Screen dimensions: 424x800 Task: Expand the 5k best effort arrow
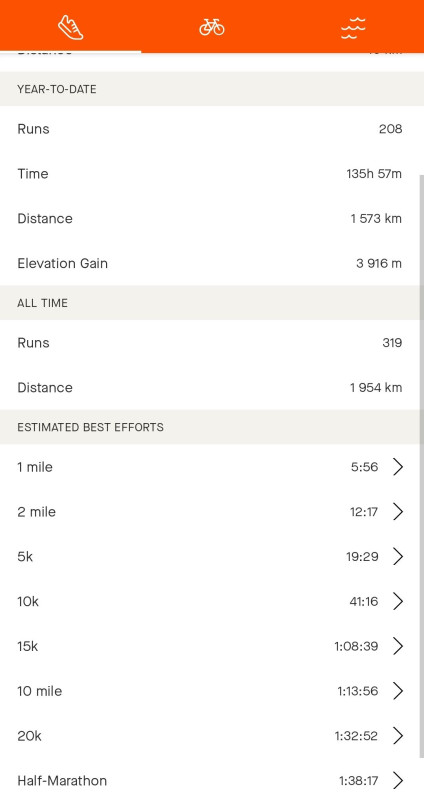click(398, 557)
